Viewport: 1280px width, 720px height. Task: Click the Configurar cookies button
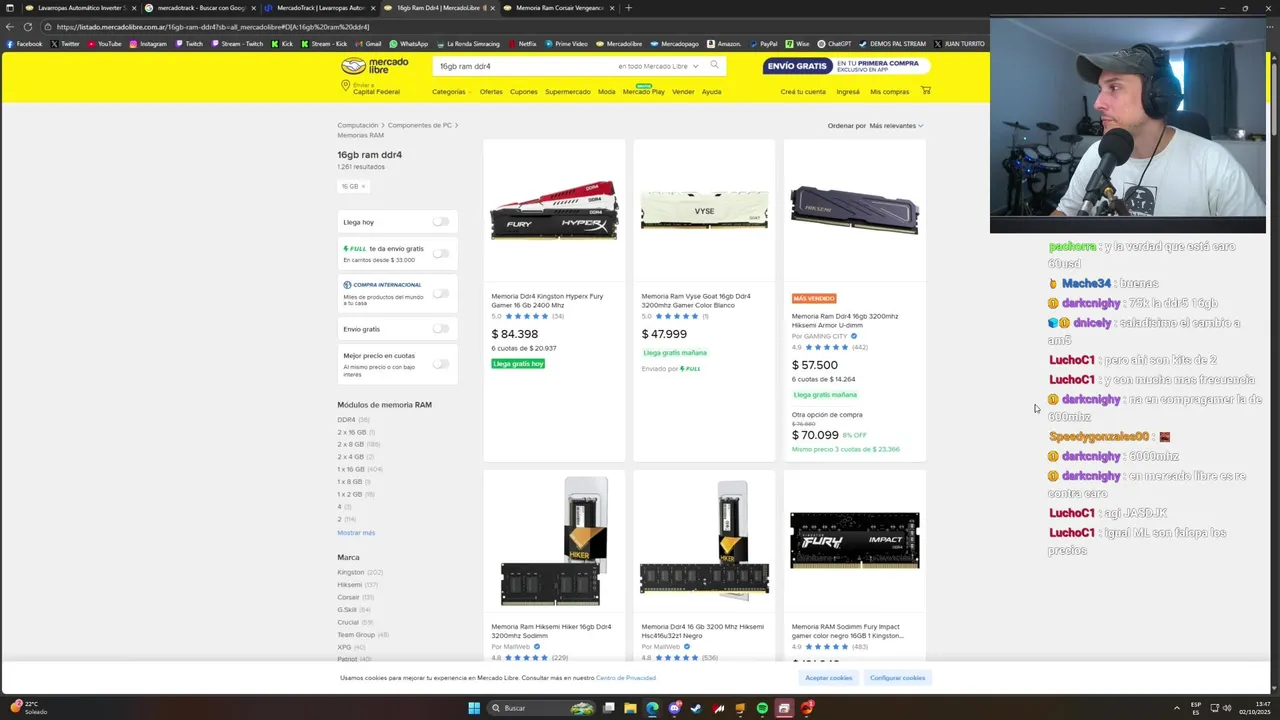897,678
